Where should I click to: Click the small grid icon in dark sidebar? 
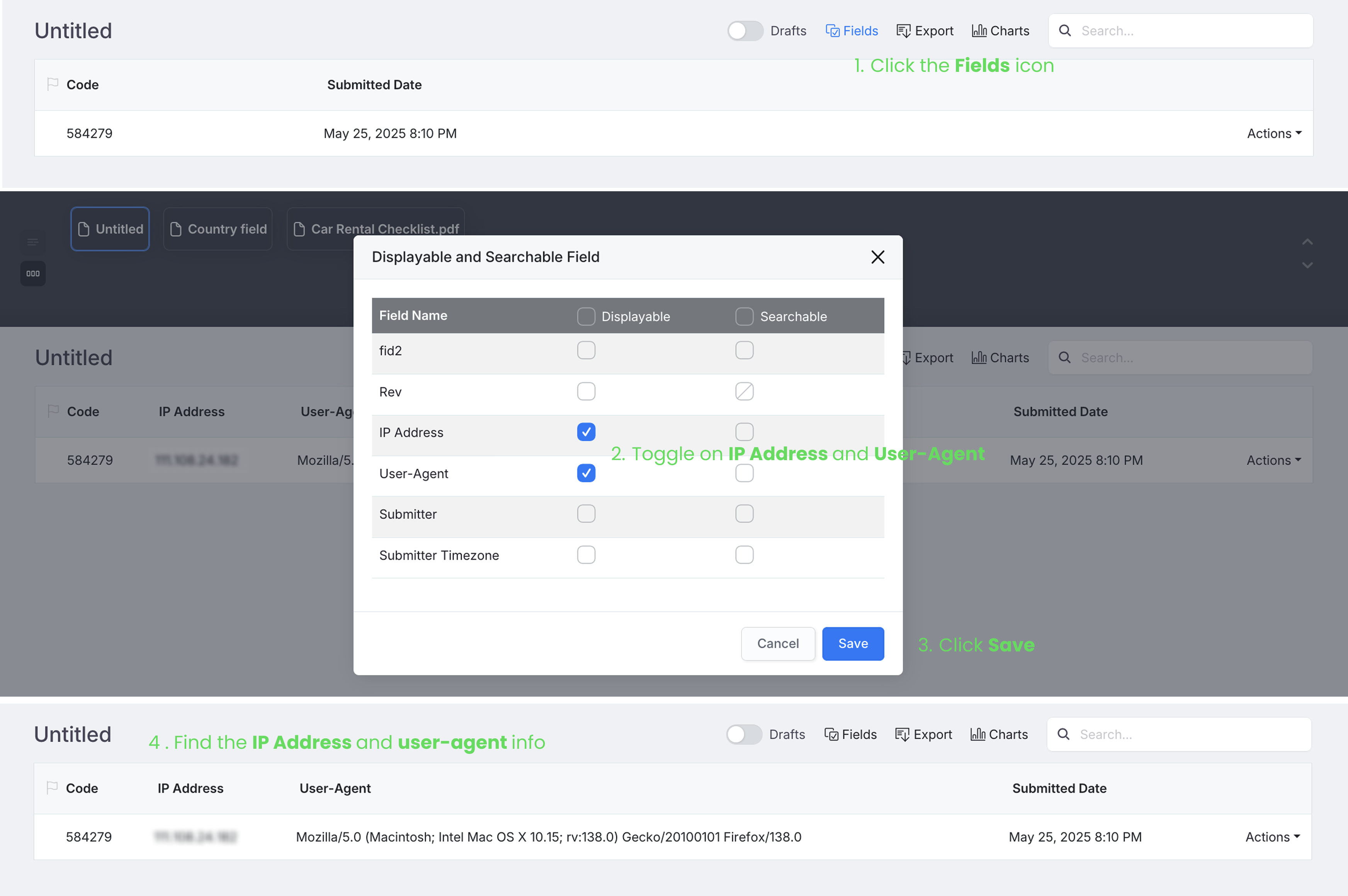[x=33, y=274]
